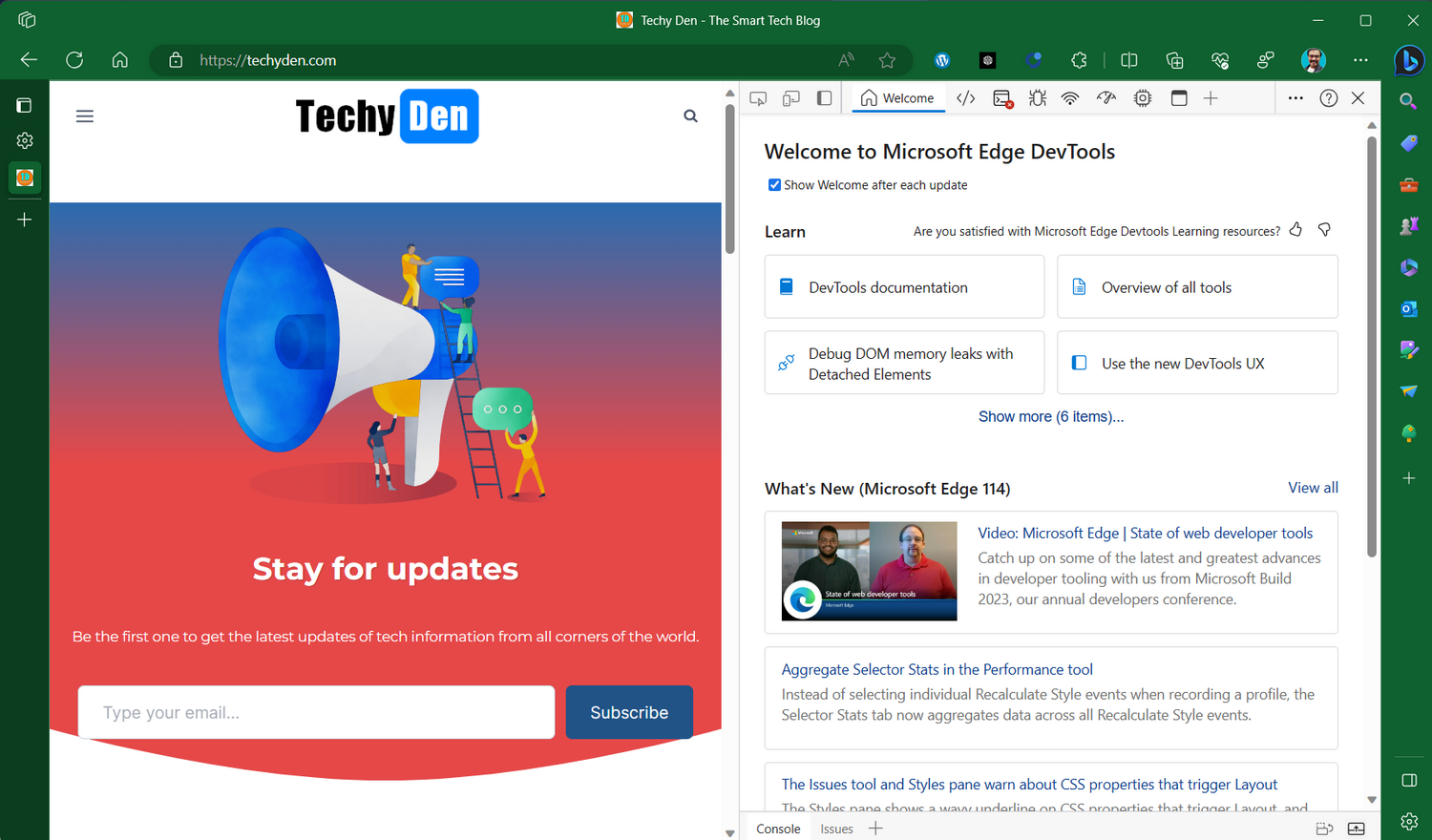This screenshot has width=1432, height=840.
Task: Open the Performance gauge tool
Action: (x=1106, y=98)
